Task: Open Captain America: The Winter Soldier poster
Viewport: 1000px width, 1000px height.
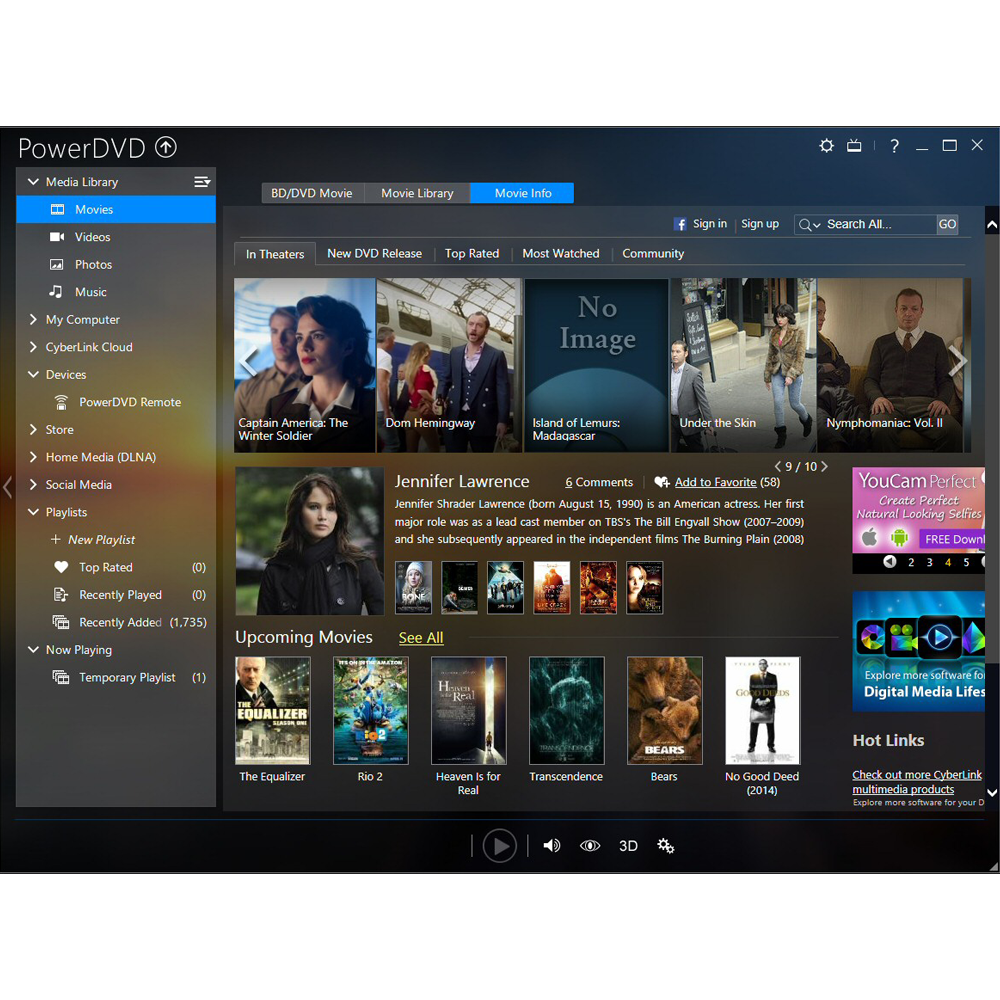Action: click(305, 365)
